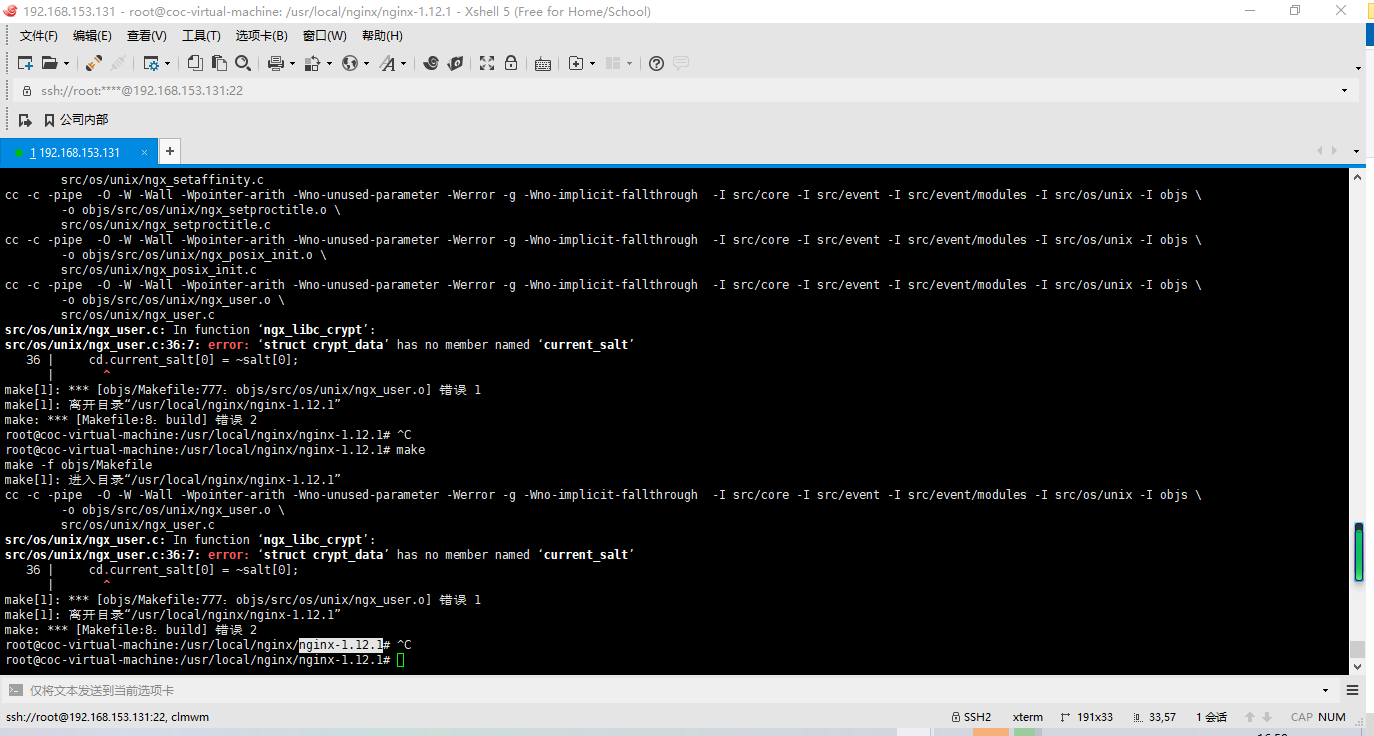
Task: Click the Color scheme icon
Action: (x=312, y=63)
